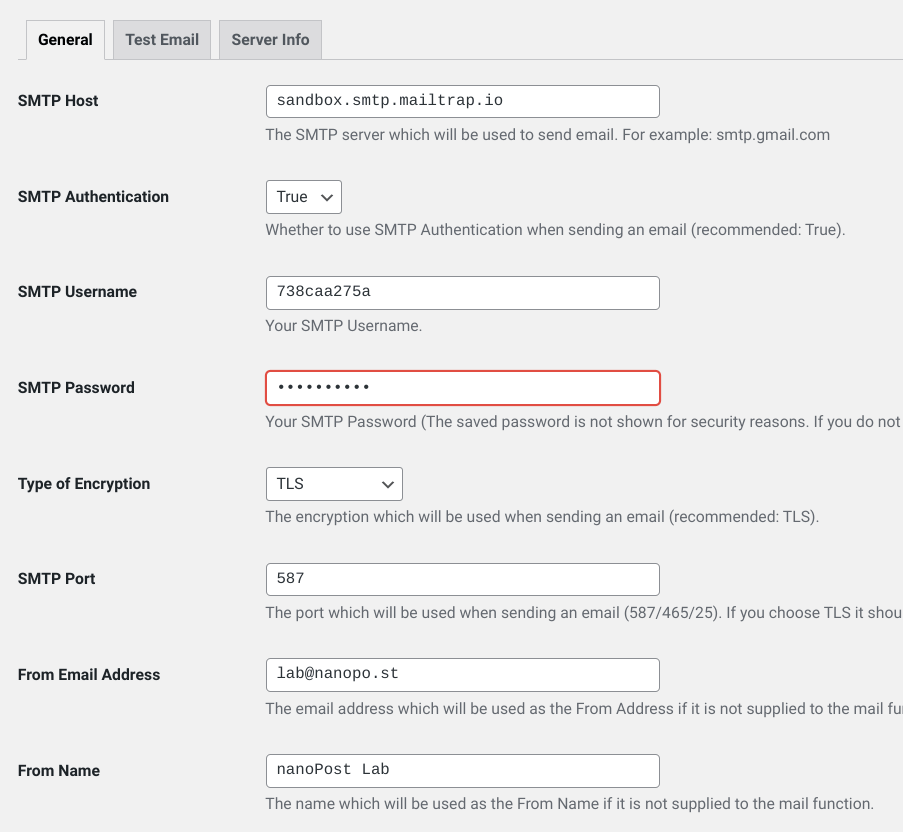The image size is (903, 832).
Task: Click the port 587/465/25 description text
Action: [584, 613]
